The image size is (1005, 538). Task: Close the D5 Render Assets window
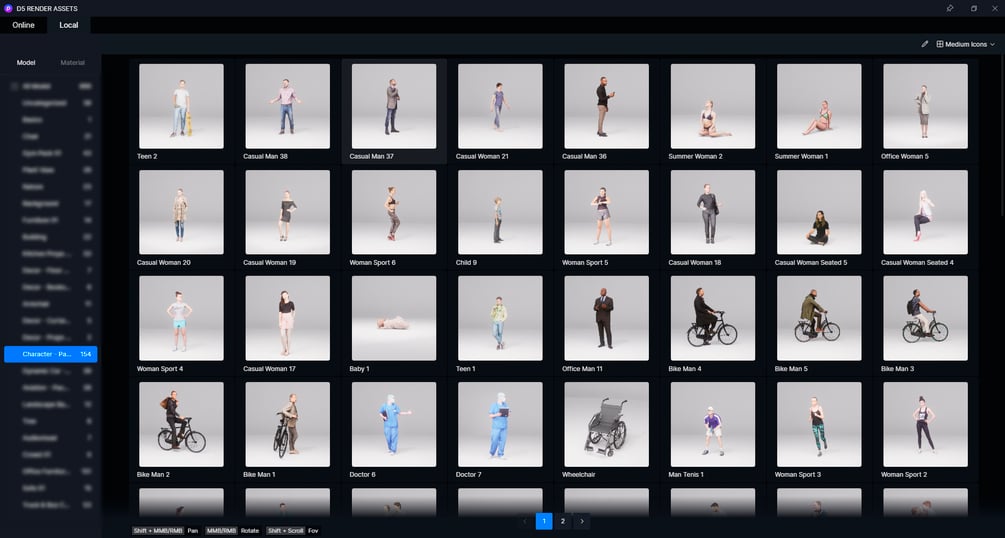point(994,8)
